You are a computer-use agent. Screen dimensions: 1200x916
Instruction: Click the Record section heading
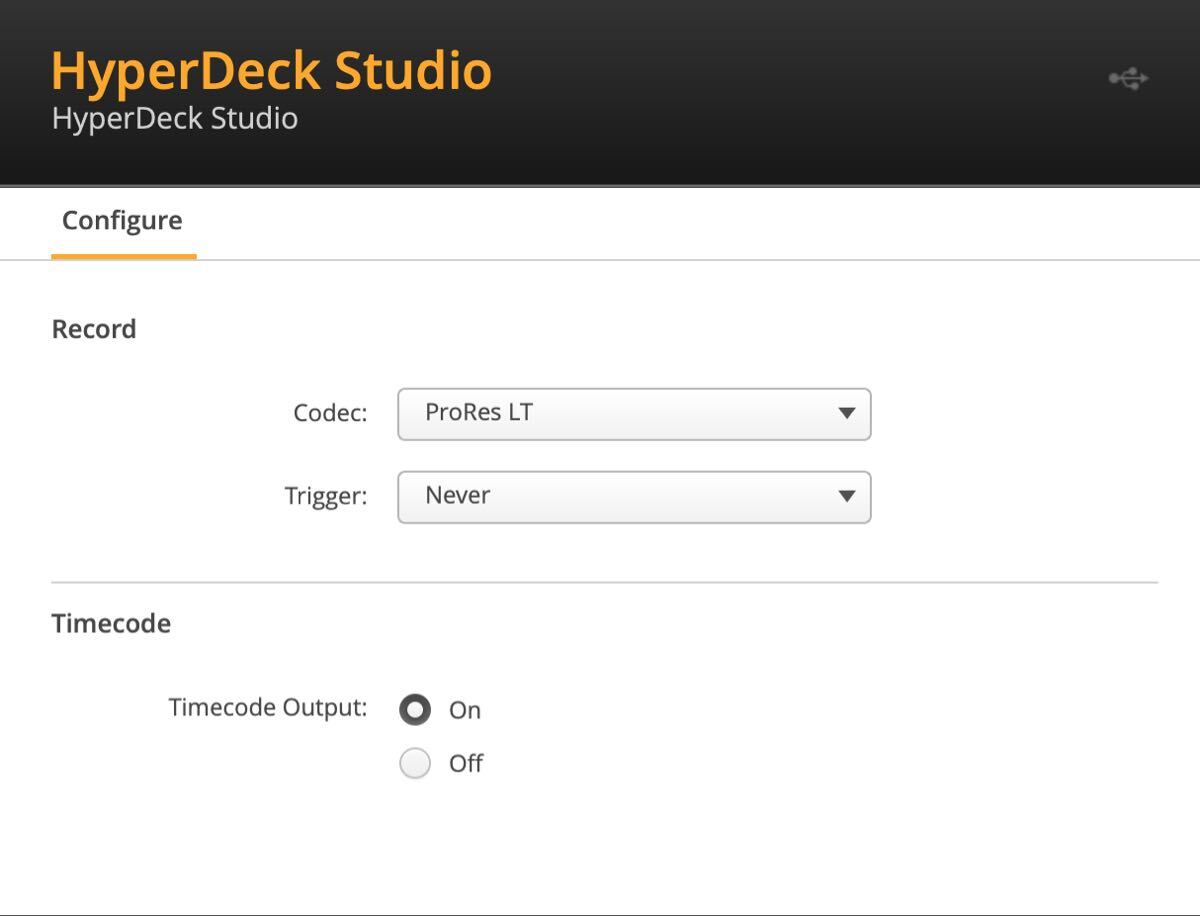[93, 329]
